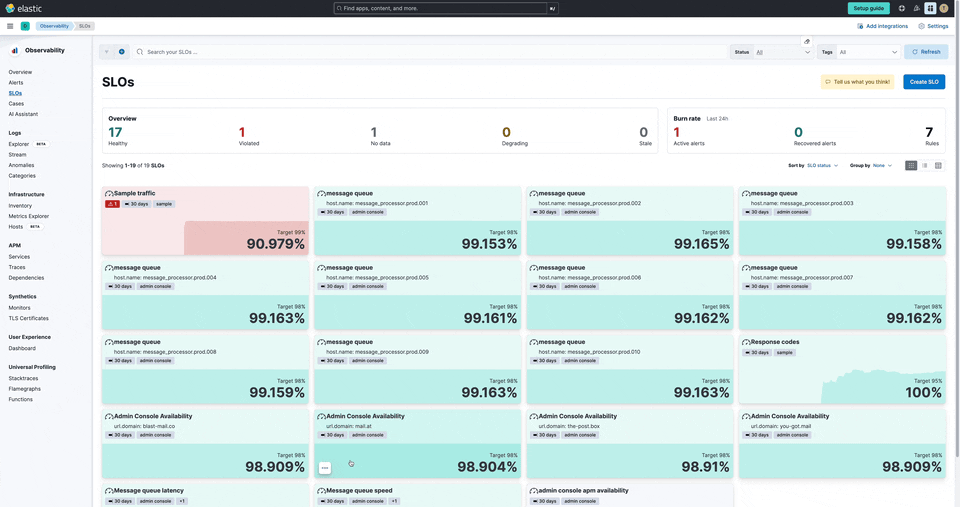
Task: Open Metrics Explorer in the sidebar
Action: pos(29,216)
